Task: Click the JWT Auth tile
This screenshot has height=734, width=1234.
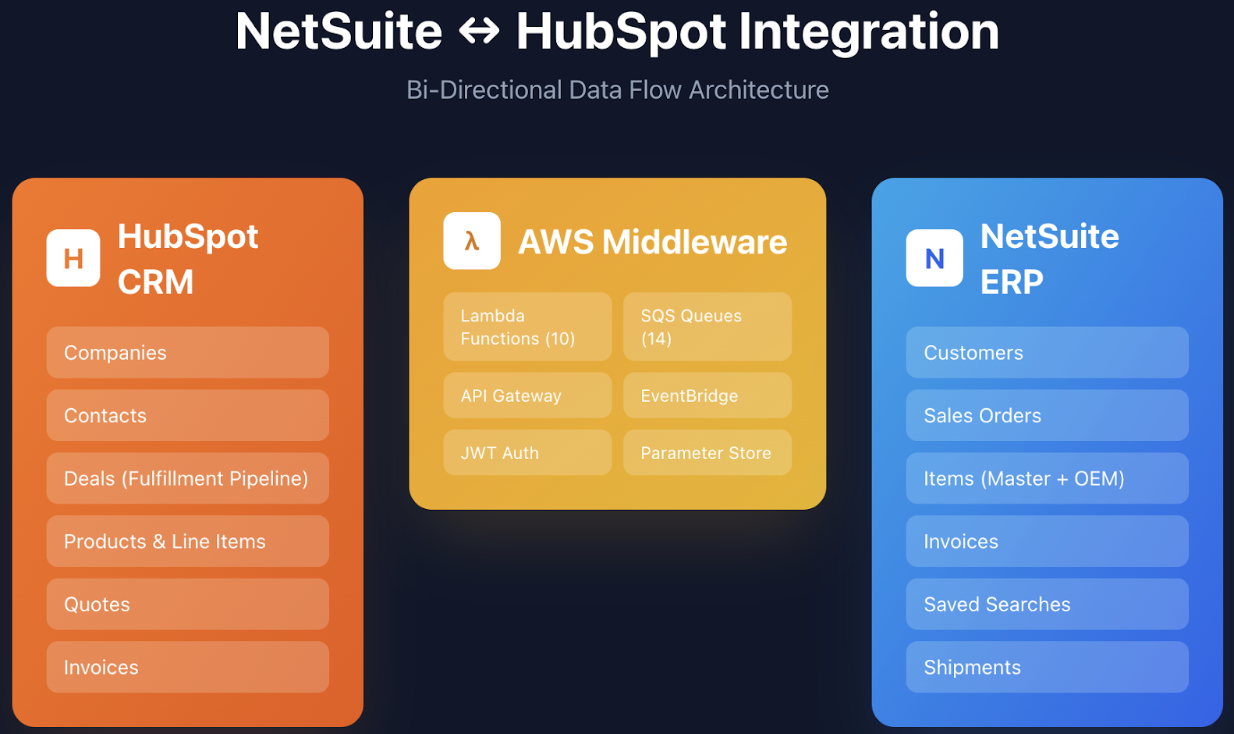Action: [527, 453]
